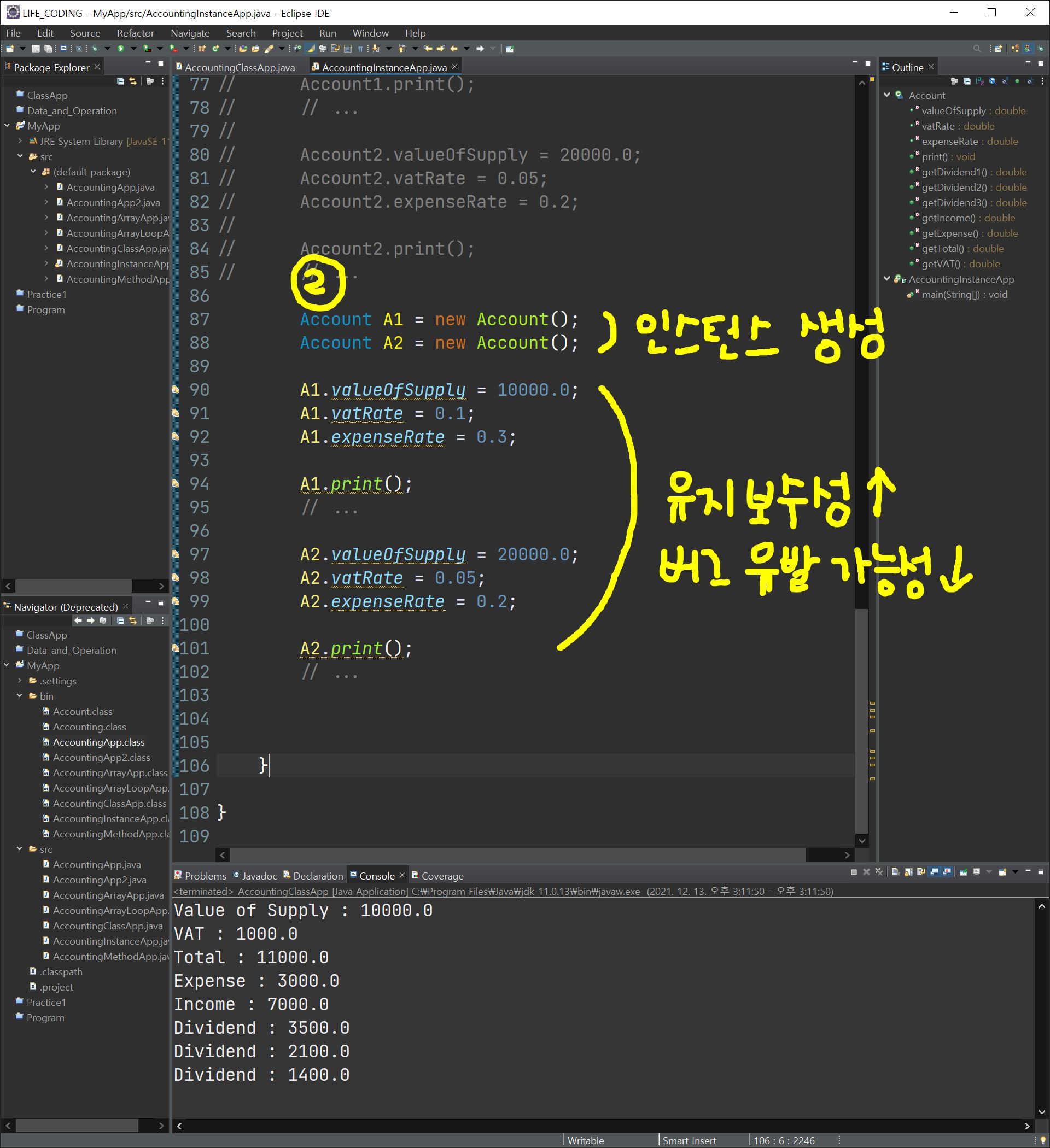Toggle Hide Fields filter in Outline view
1050x1148 pixels.
(992, 81)
